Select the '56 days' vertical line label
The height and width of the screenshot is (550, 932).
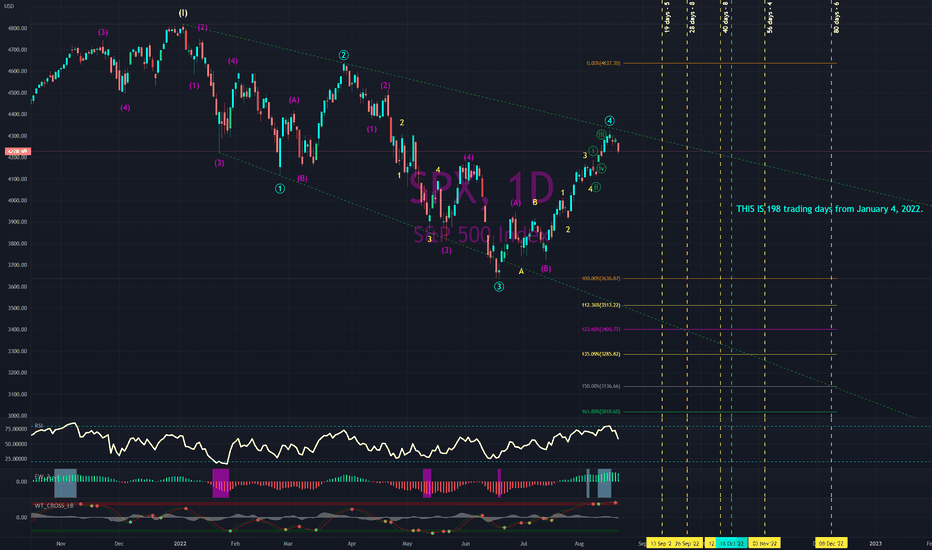point(770,17)
